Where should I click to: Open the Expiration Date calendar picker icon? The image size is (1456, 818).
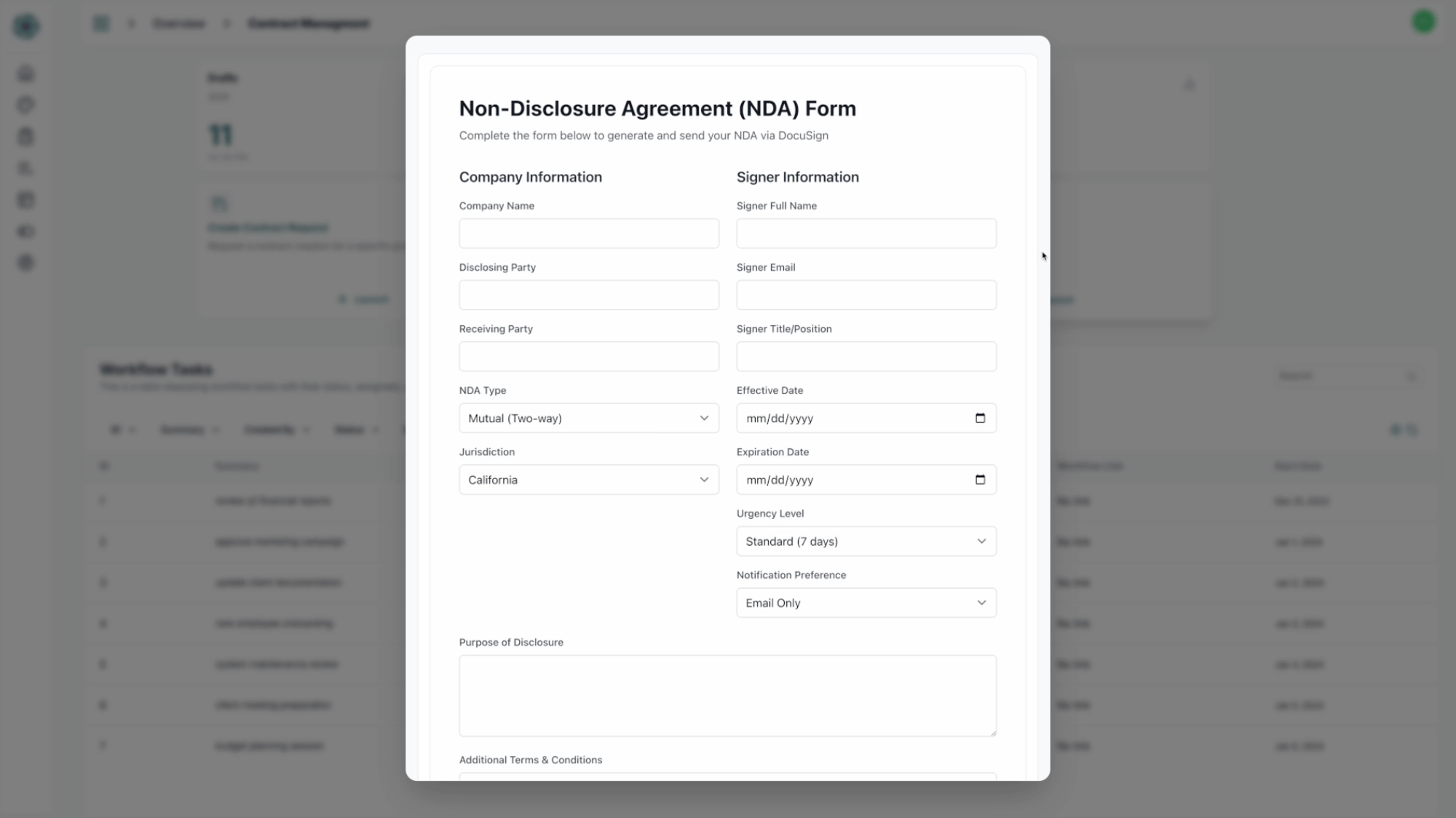click(x=980, y=480)
